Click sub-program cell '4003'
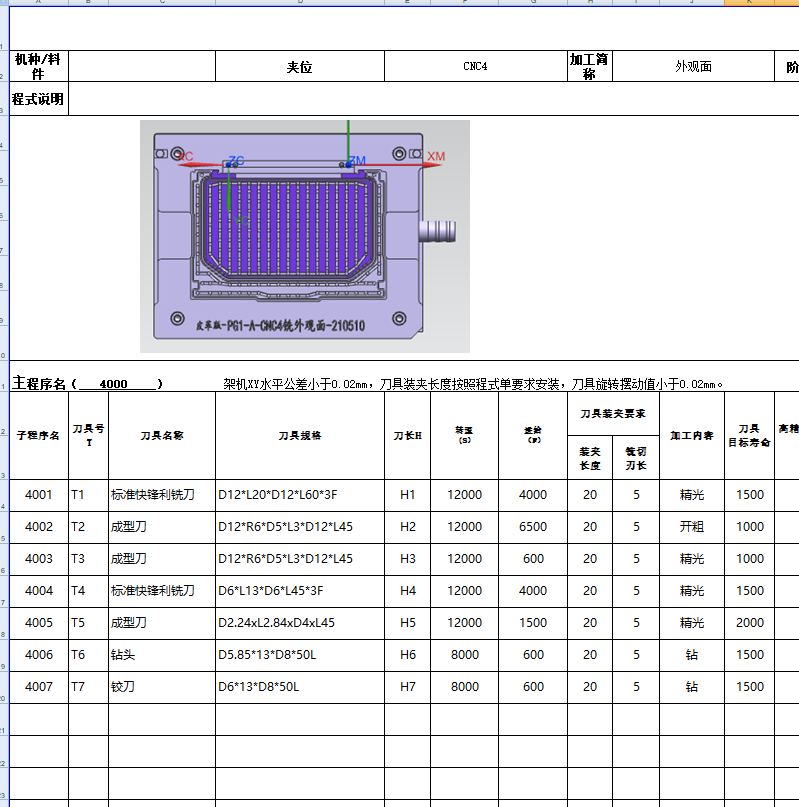The height and width of the screenshot is (807, 799). [39, 559]
